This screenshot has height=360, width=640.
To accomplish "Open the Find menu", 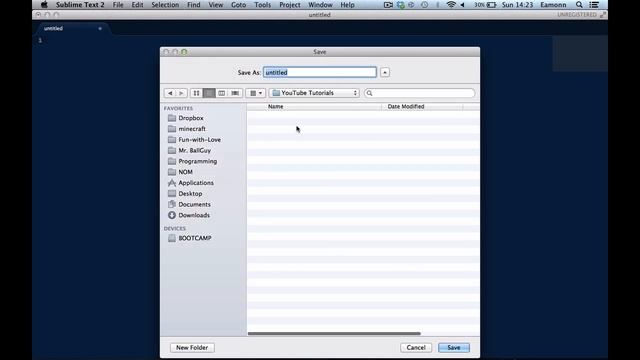I will [193, 5].
